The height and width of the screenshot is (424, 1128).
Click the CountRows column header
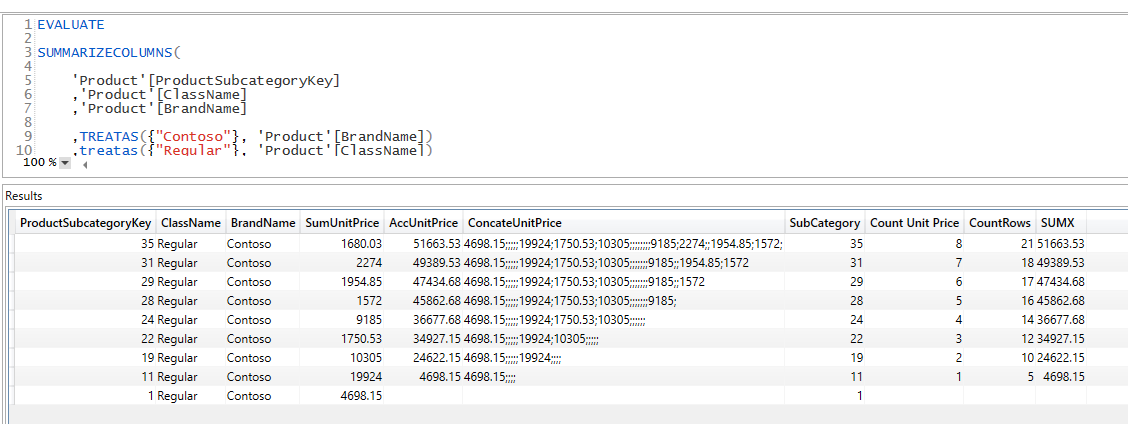point(999,223)
